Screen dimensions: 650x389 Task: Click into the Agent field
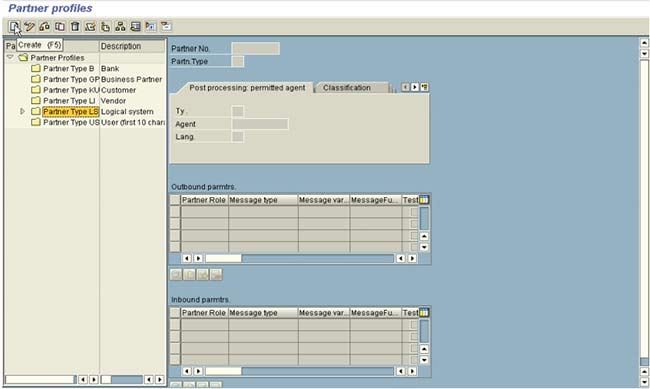[x=260, y=124]
